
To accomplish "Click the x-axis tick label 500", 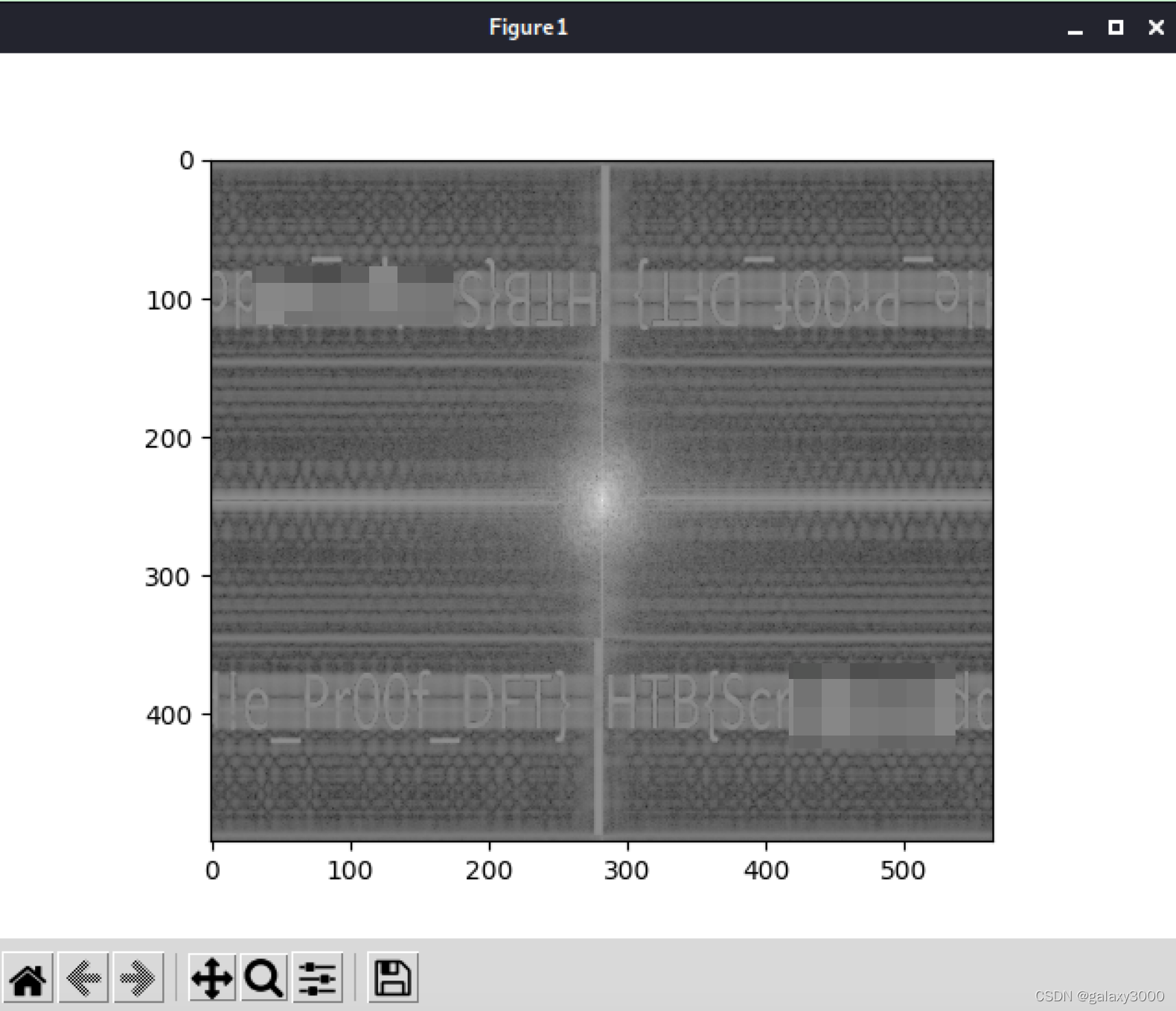I will tap(903, 870).
